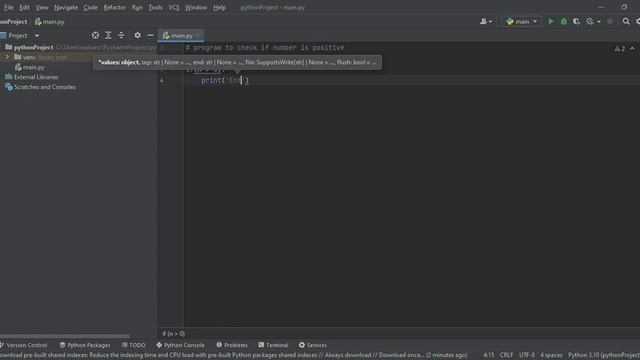This screenshot has width=640, height=360.
Task: Close the main.py editor tab
Action: click(198, 36)
